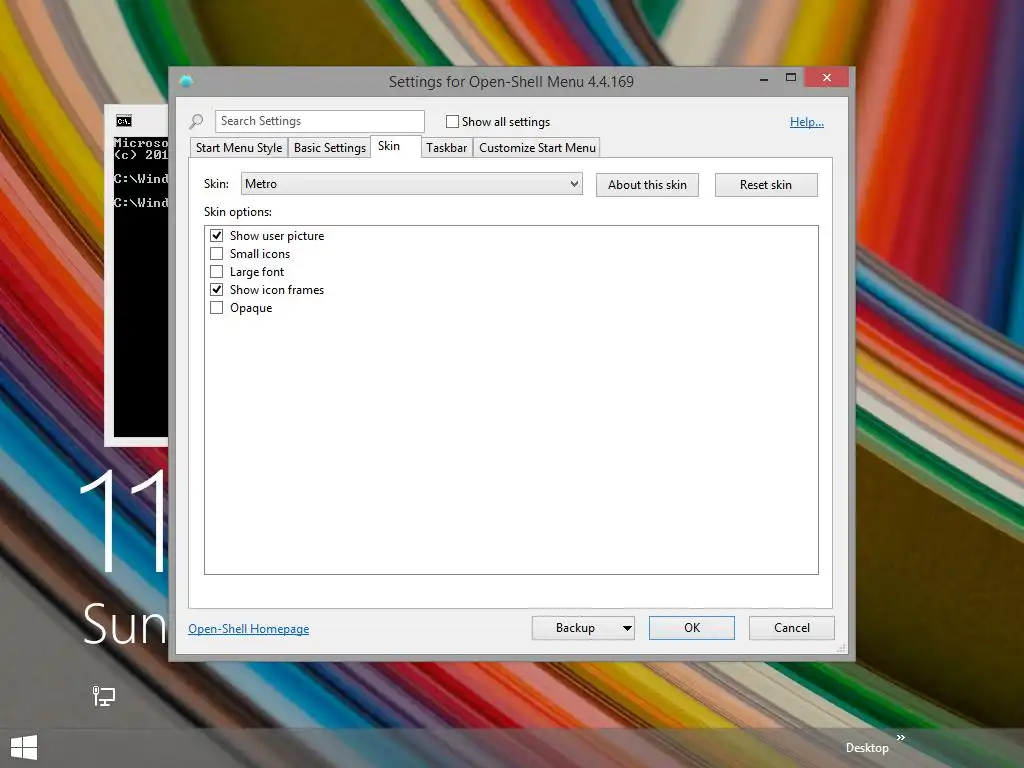Viewport: 1024px width, 768px height.
Task: Click the 'Skin options:' label text
Action: (x=238, y=212)
